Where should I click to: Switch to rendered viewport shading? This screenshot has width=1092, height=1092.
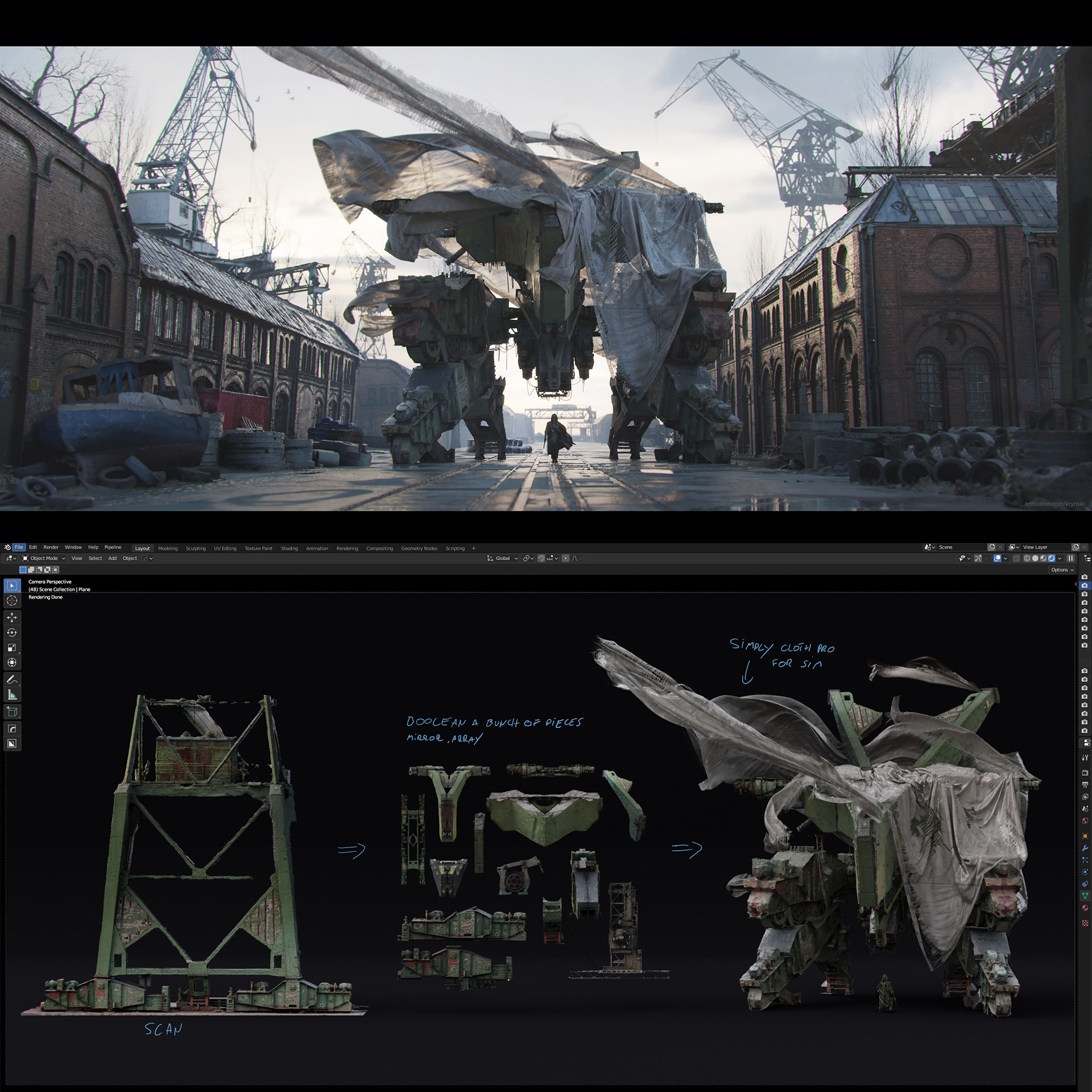click(x=1051, y=559)
